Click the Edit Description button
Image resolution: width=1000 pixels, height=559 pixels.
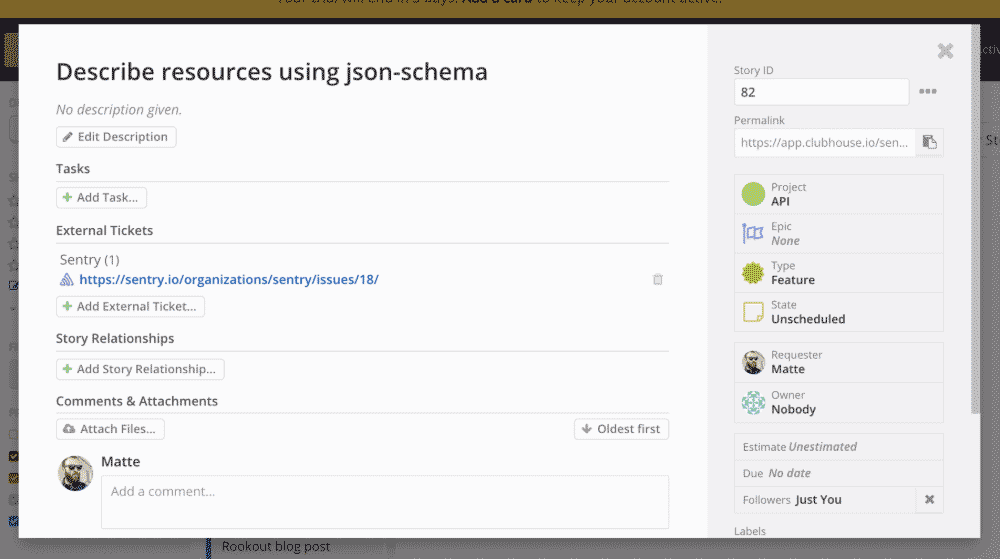[116, 137]
